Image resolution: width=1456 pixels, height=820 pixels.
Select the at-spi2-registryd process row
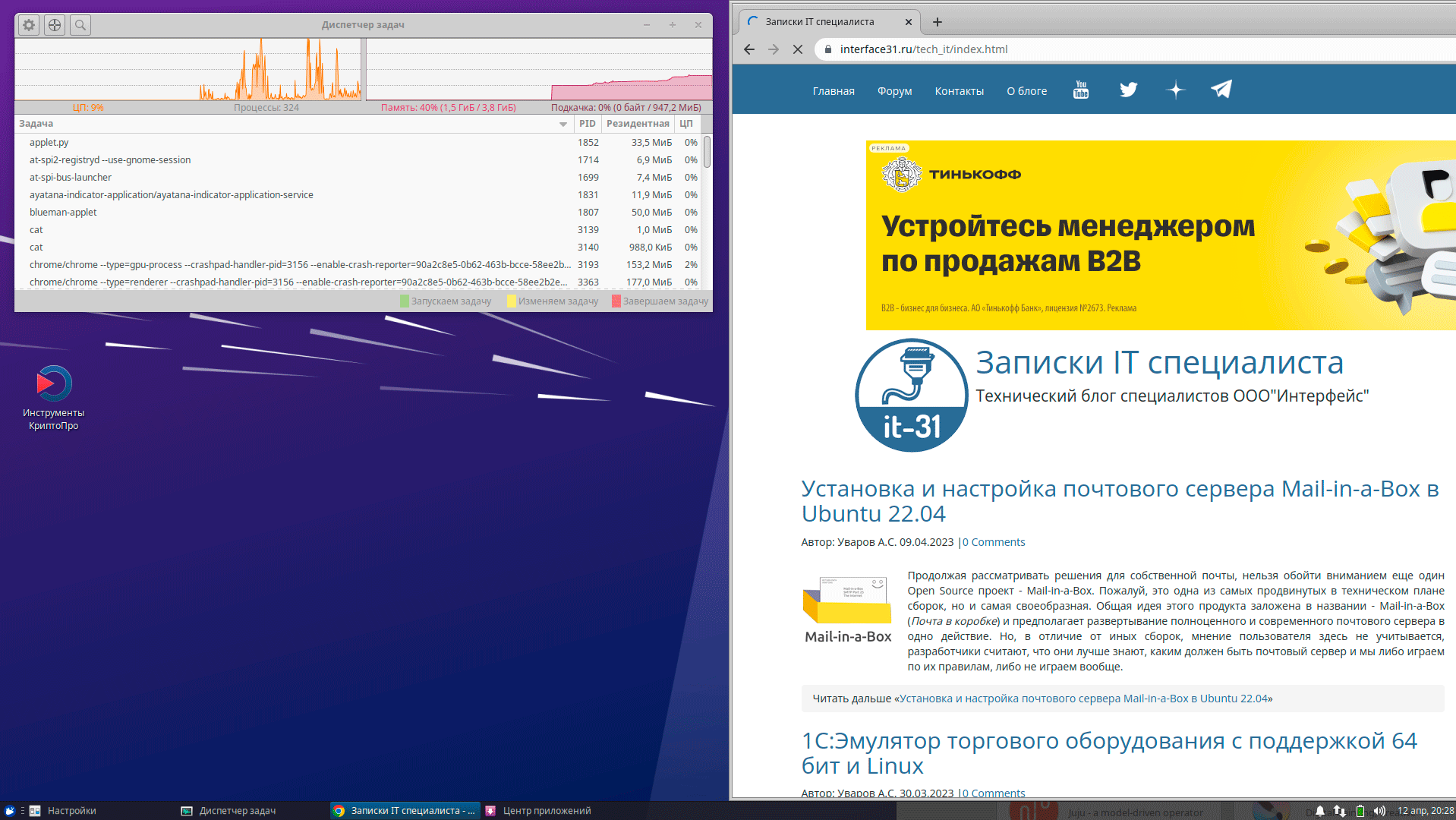[x=358, y=160]
